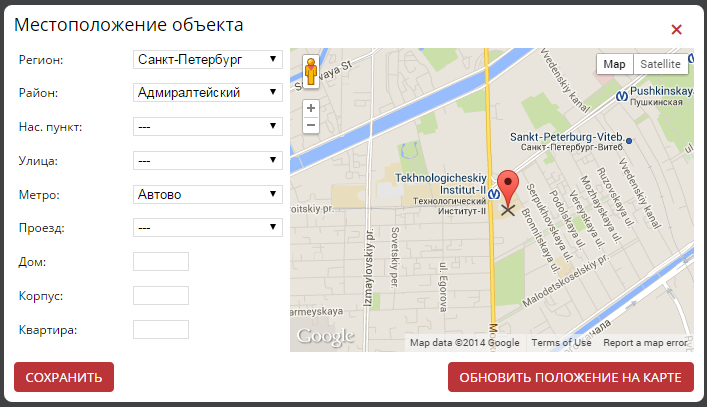Click the Дом input field

click(161, 262)
